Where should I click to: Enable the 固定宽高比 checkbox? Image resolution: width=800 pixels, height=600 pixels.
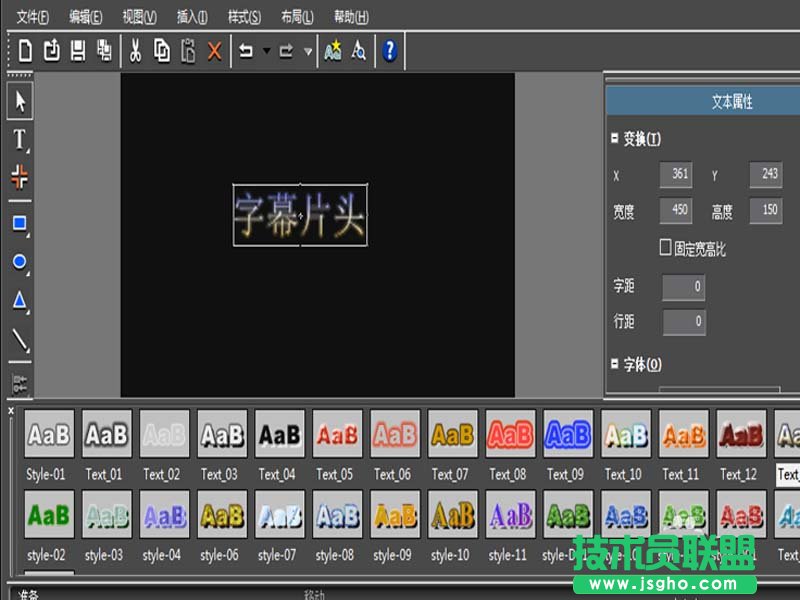coord(663,248)
